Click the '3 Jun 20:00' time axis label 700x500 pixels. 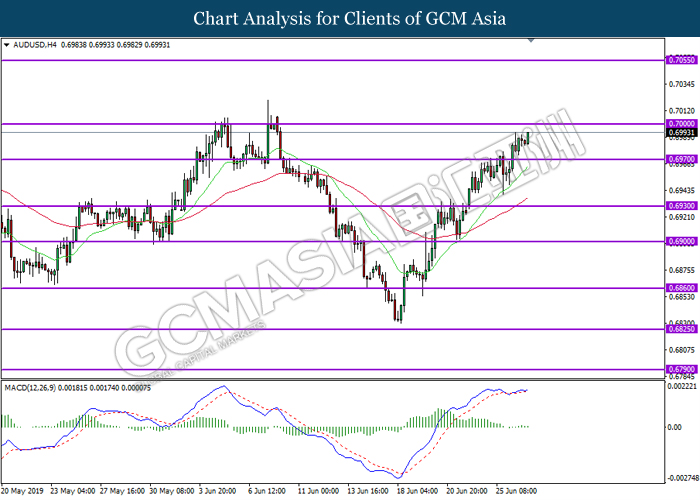click(219, 492)
